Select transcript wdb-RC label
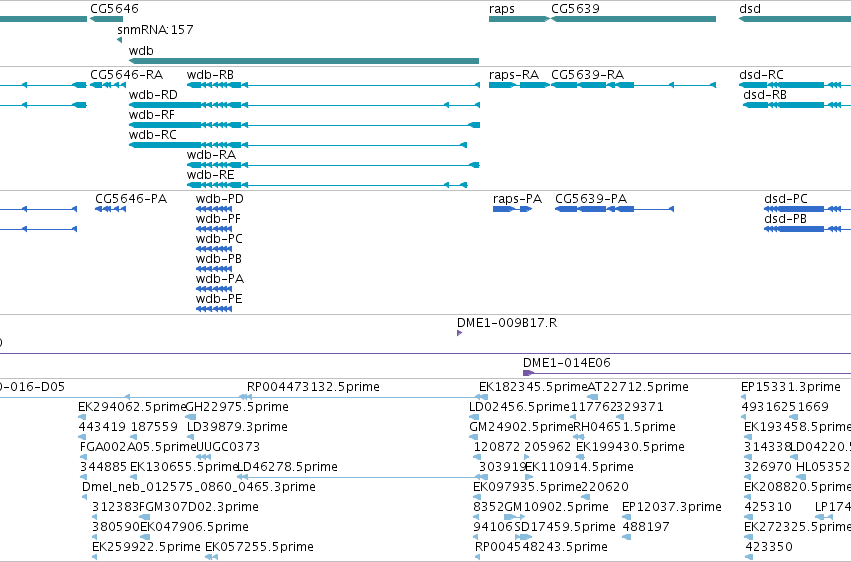 (x=153, y=135)
